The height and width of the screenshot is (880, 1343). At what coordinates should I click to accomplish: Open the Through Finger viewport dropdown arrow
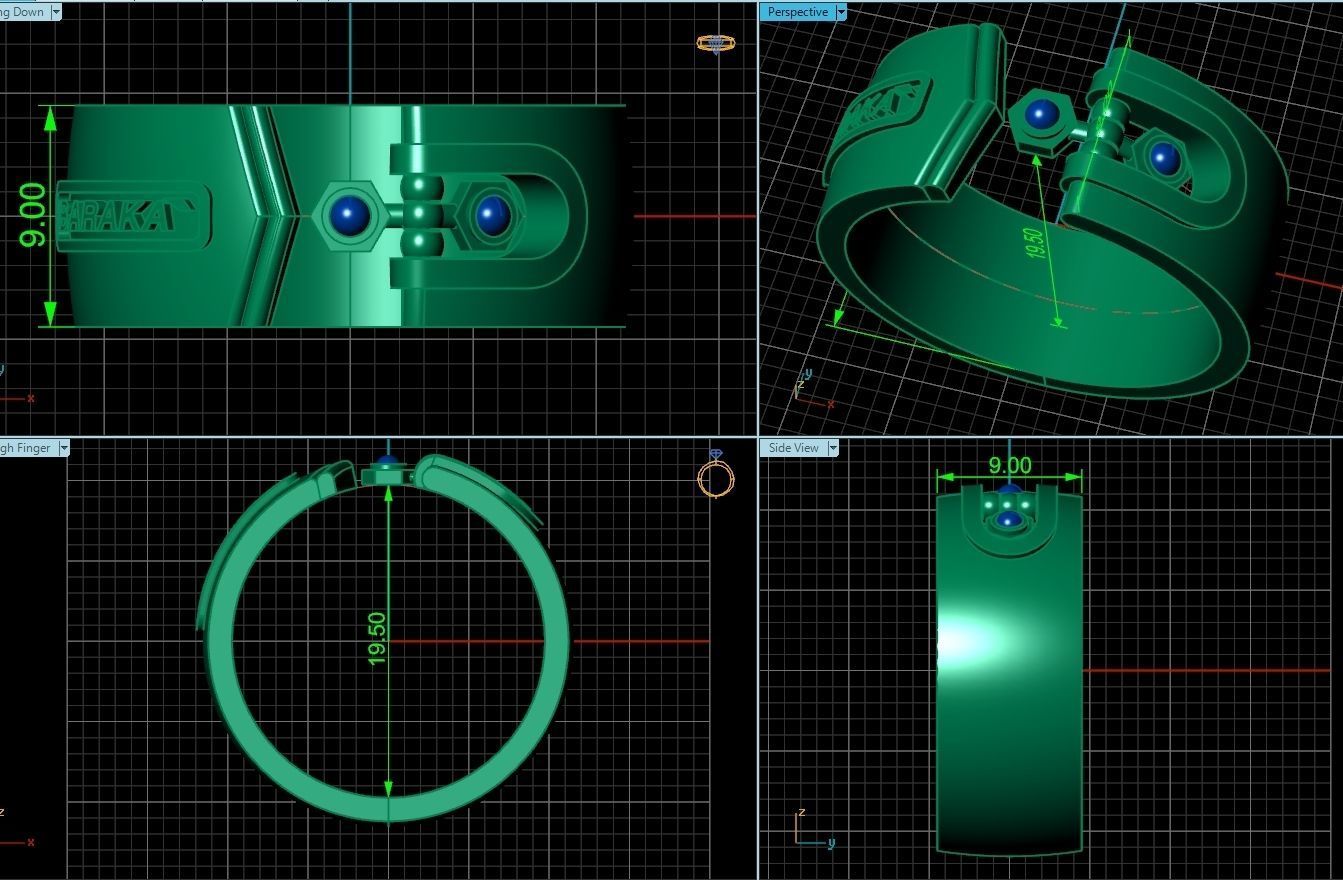point(63,448)
